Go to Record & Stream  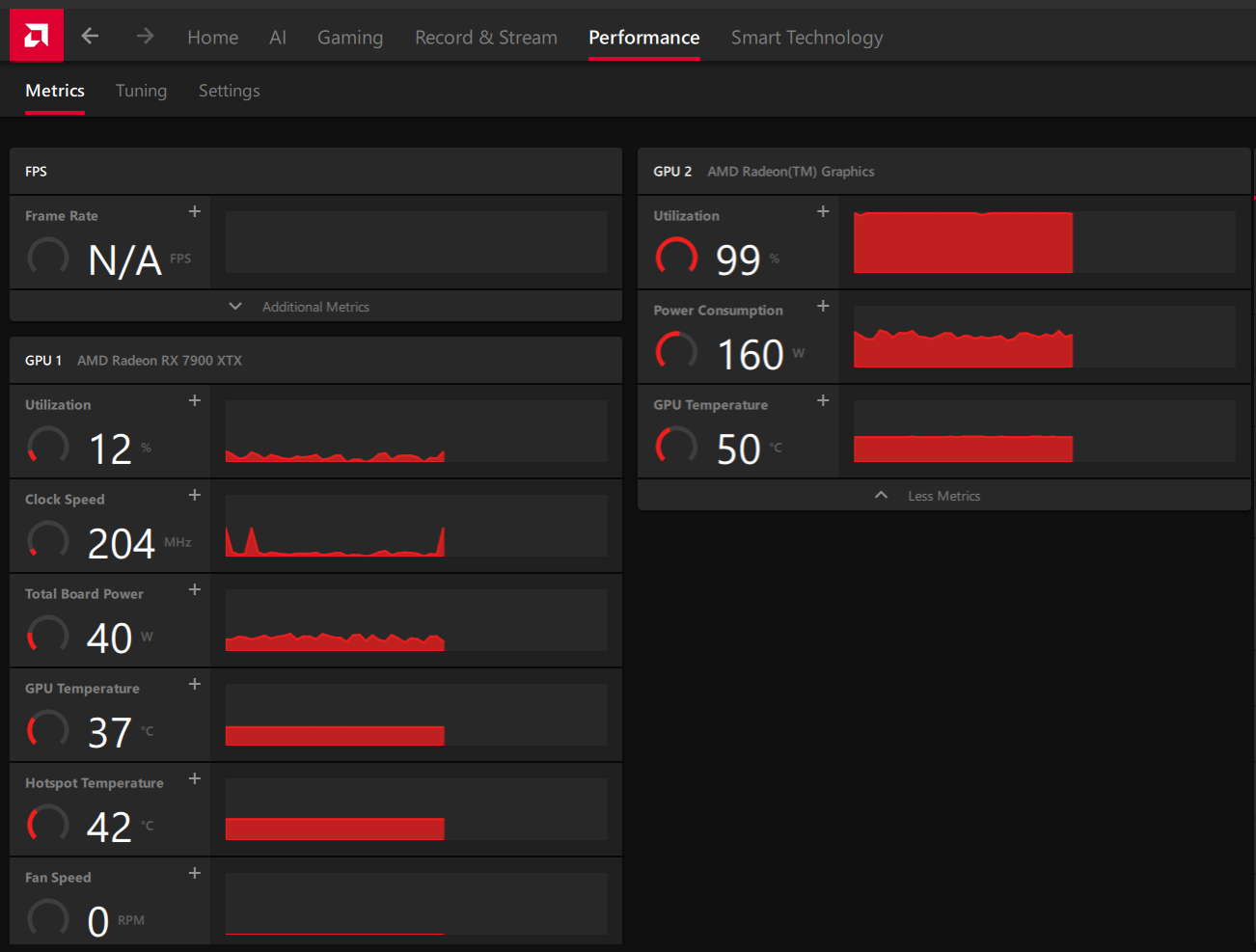486,38
